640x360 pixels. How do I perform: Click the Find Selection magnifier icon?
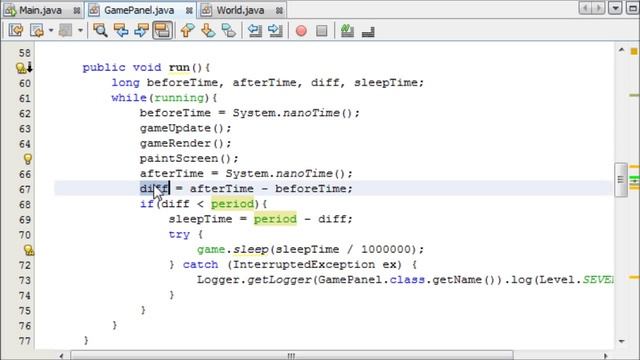click(100, 31)
